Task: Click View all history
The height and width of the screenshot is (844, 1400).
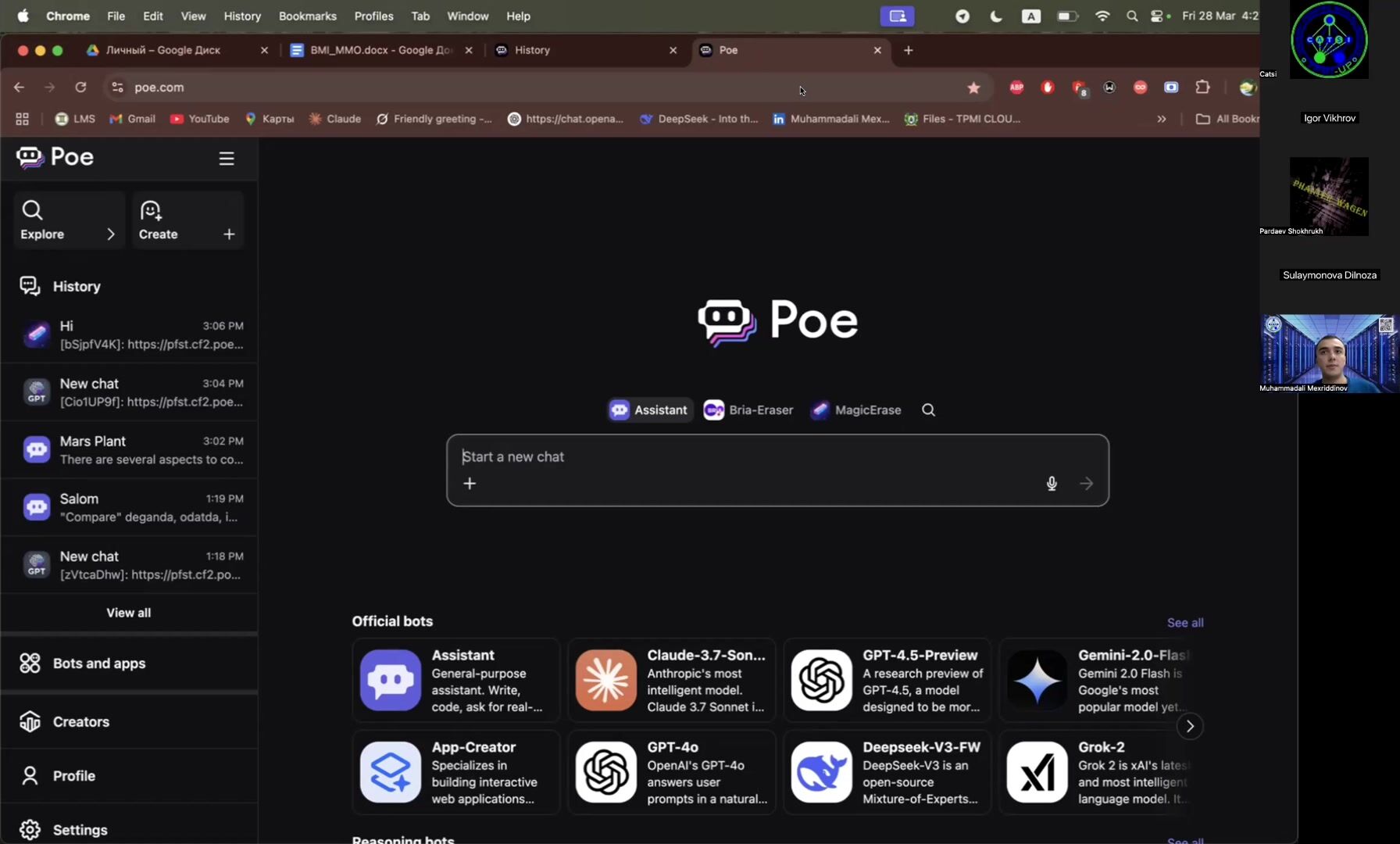Action: pyautogui.click(x=129, y=613)
